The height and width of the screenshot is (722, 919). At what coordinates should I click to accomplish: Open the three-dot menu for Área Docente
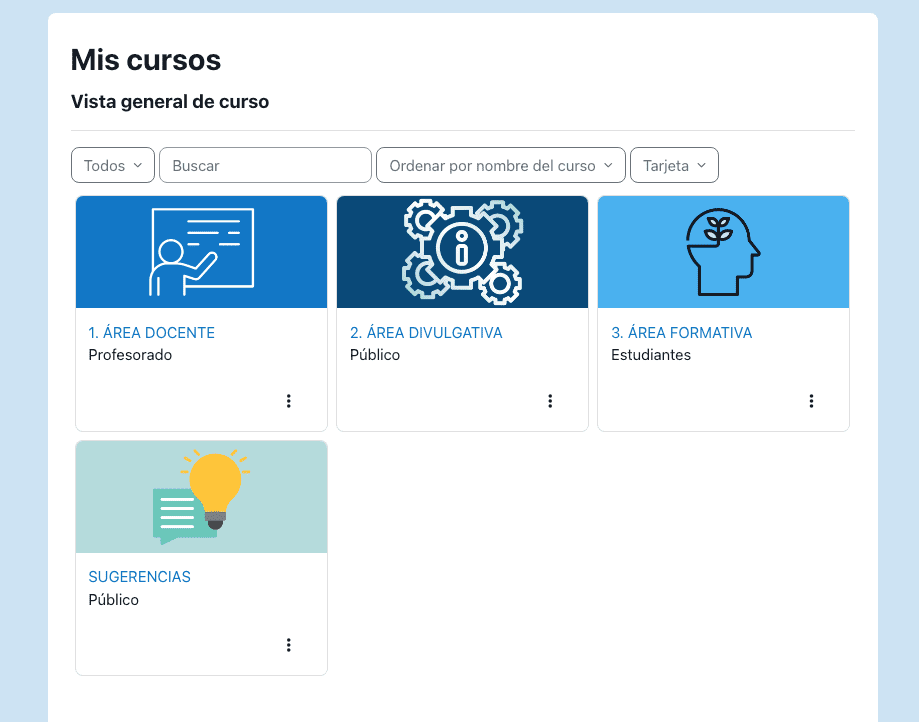[288, 401]
